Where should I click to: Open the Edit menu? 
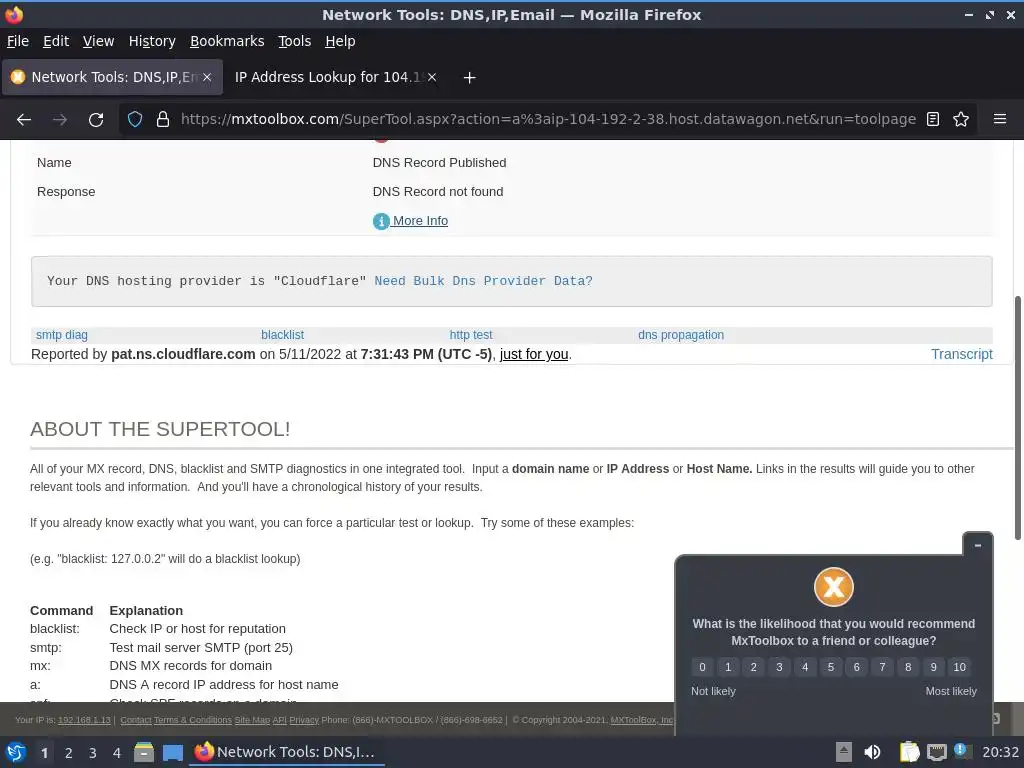tap(56, 41)
